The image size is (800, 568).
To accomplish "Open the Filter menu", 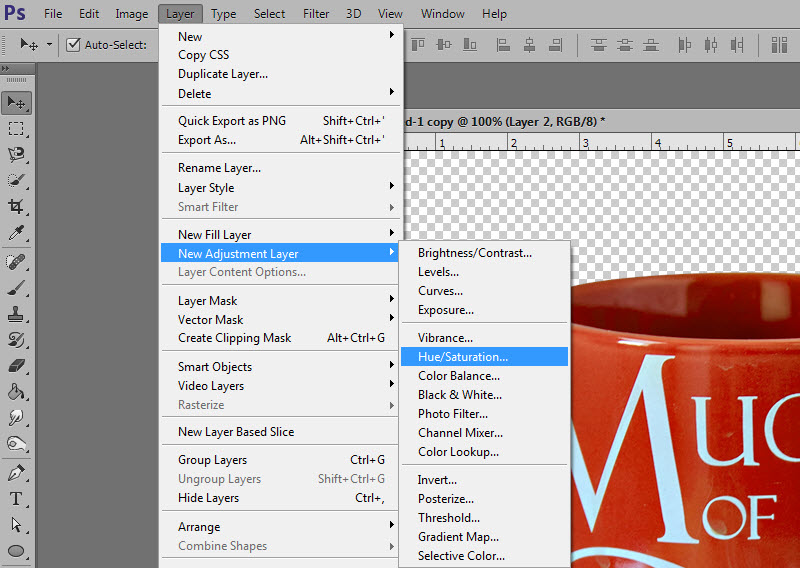I will pos(316,14).
